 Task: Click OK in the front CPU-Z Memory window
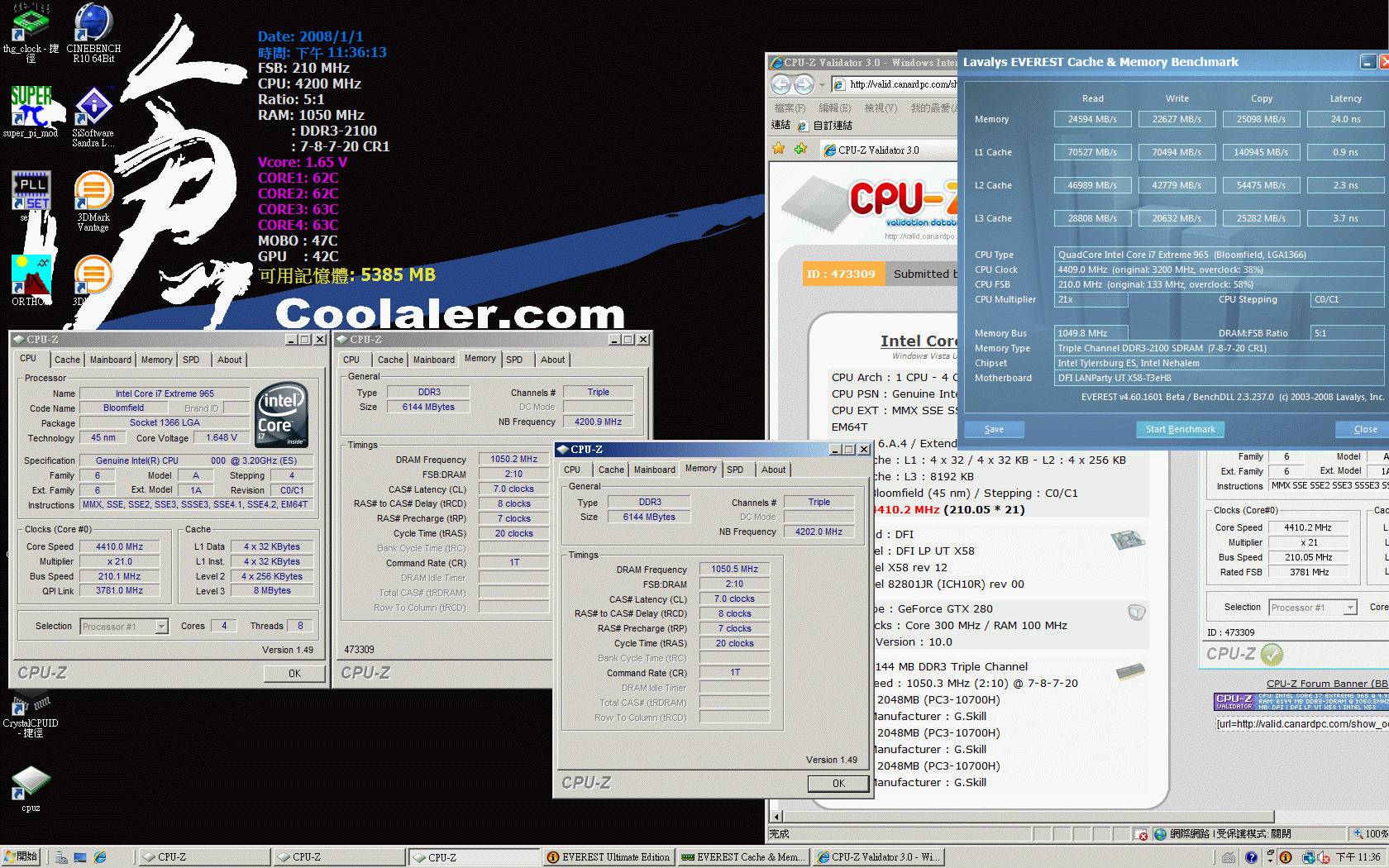(838, 784)
